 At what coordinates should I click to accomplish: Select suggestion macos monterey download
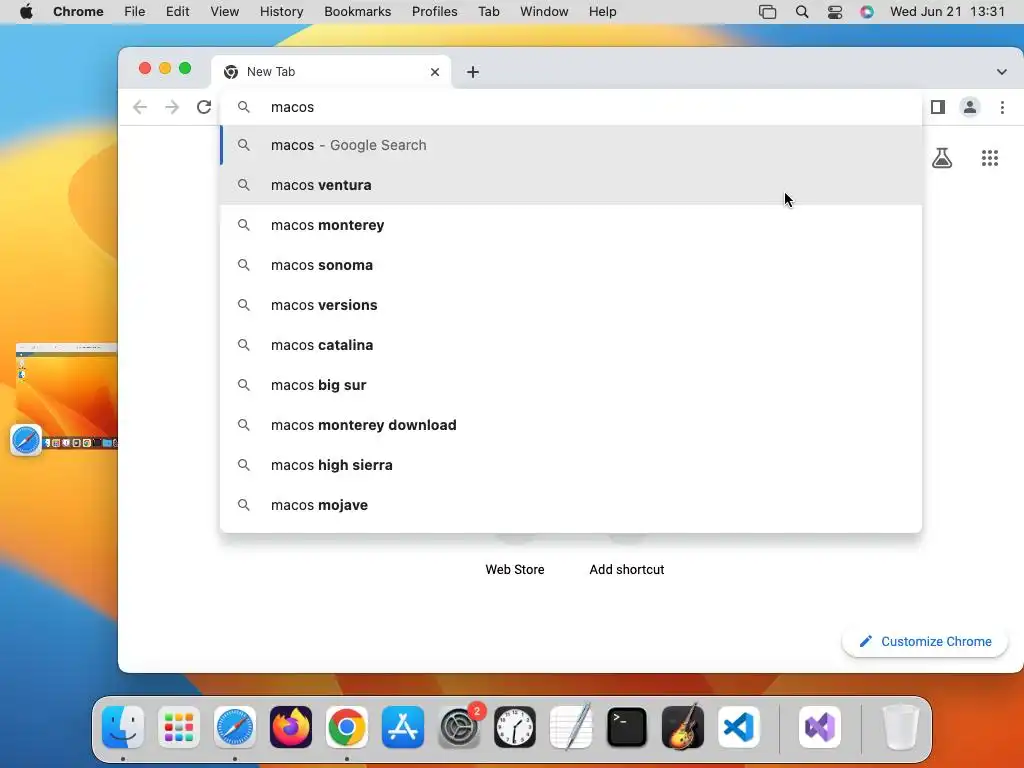pos(571,425)
